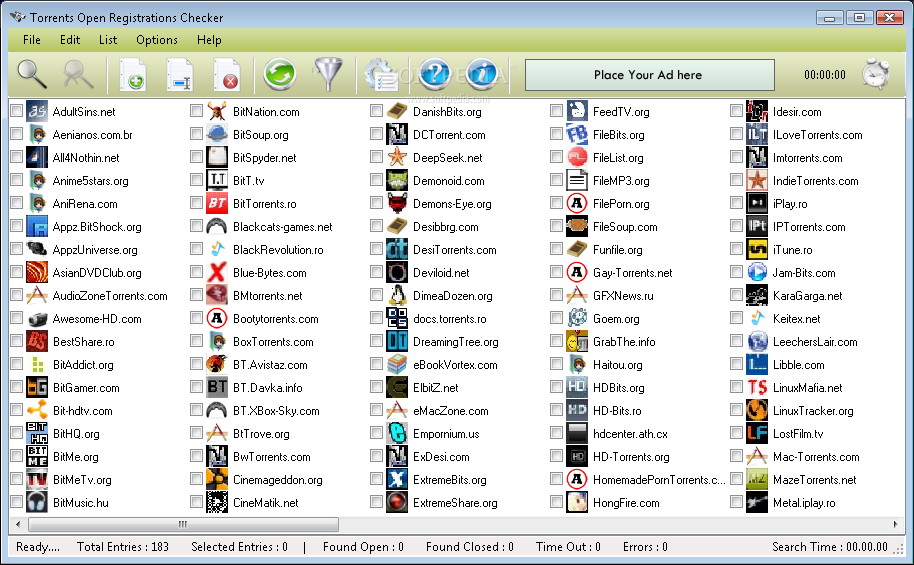Open the List menu
The height and width of the screenshot is (565, 914).
click(x=108, y=40)
